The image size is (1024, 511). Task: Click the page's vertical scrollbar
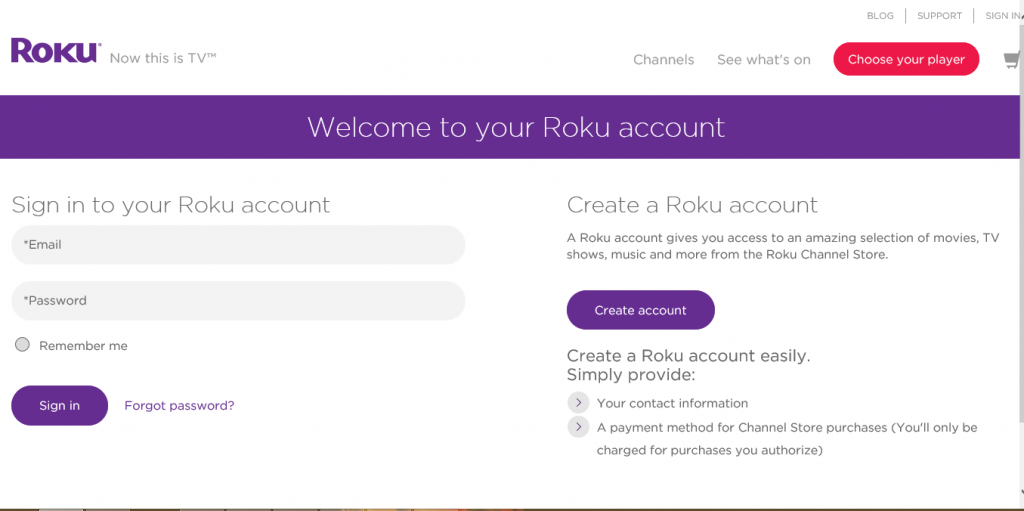coord(1019,250)
